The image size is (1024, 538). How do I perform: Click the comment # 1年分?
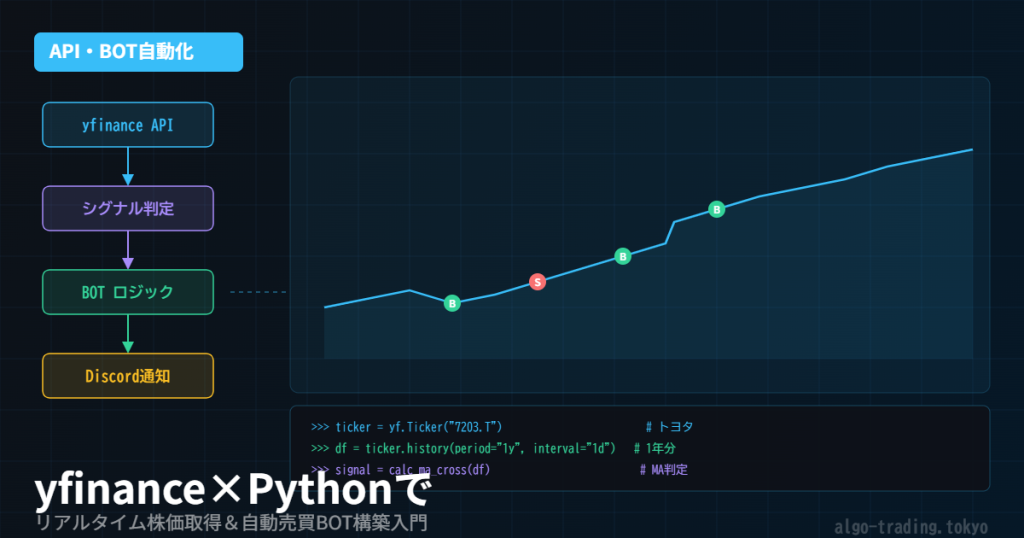(x=654, y=449)
